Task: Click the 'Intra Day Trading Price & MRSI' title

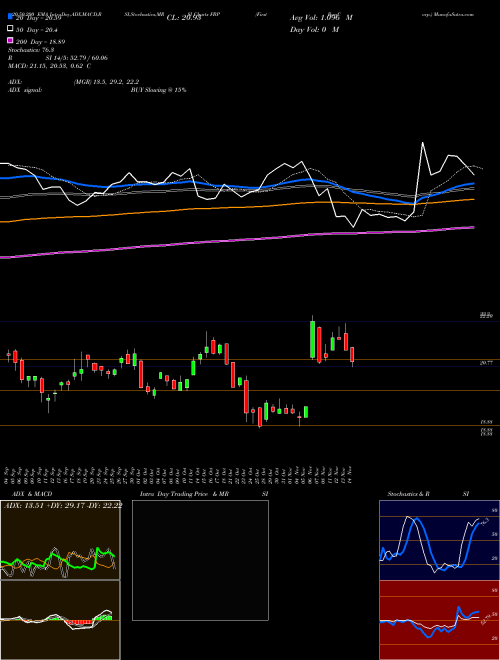Action: tap(204, 494)
